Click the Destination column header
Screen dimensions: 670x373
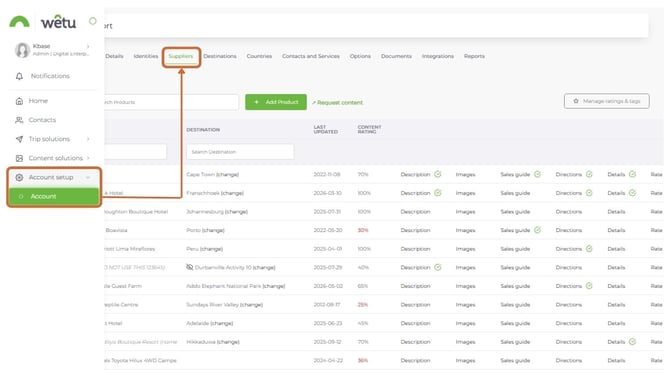pyautogui.click(x=203, y=129)
